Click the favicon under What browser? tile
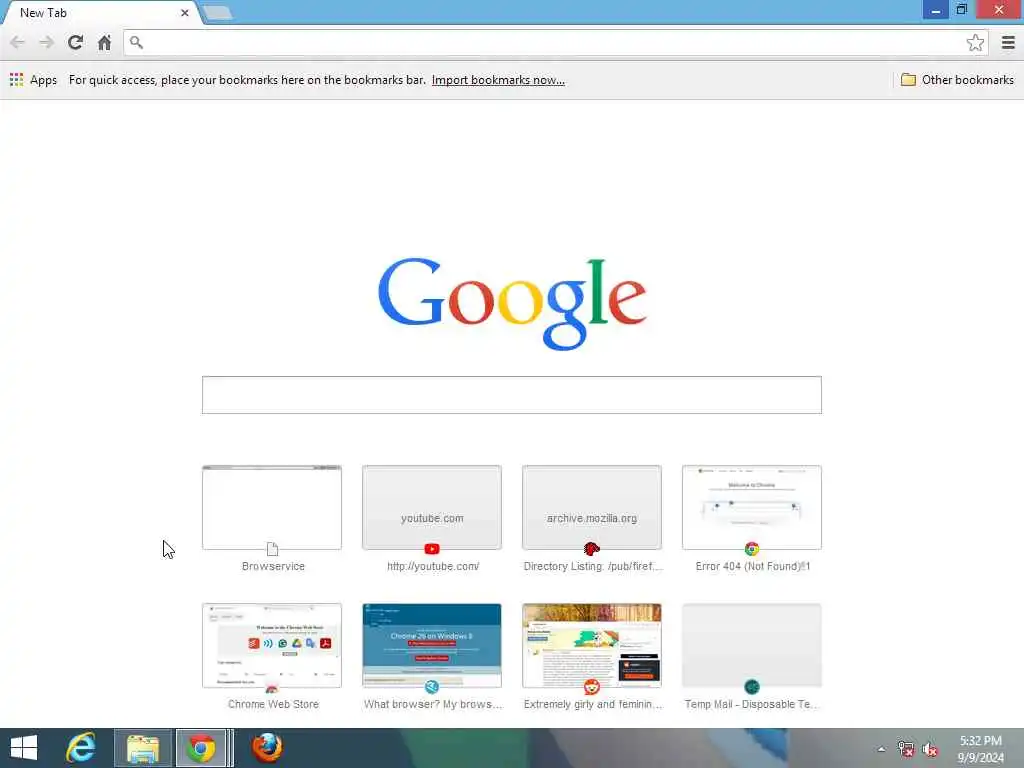 click(432, 687)
